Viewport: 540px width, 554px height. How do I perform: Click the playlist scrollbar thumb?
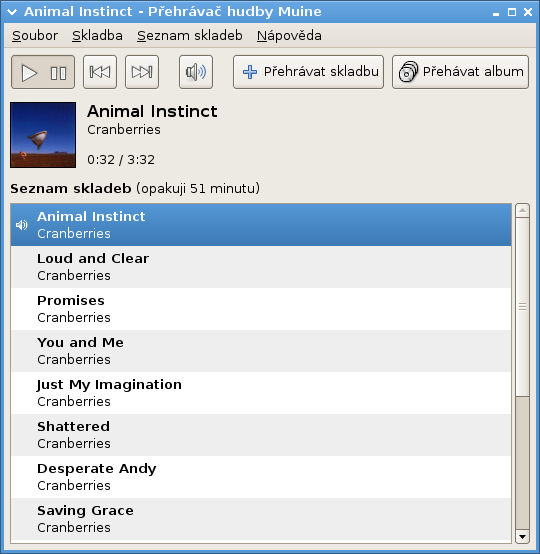[522, 307]
